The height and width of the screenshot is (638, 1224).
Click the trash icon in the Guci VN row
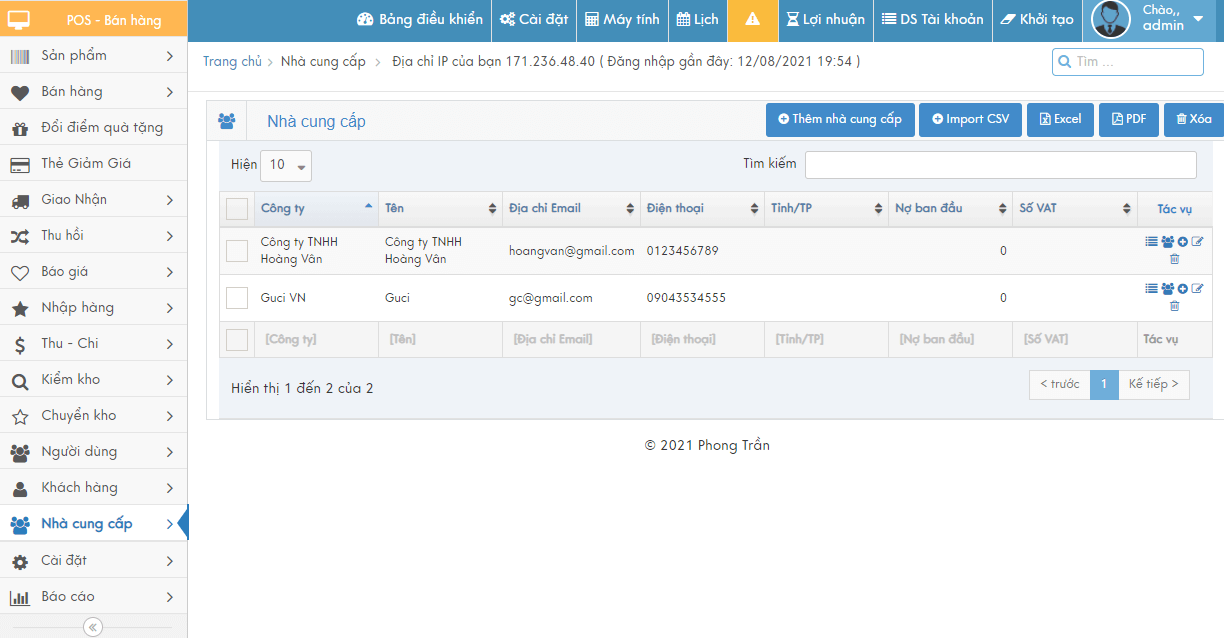[x=1174, y=306]
